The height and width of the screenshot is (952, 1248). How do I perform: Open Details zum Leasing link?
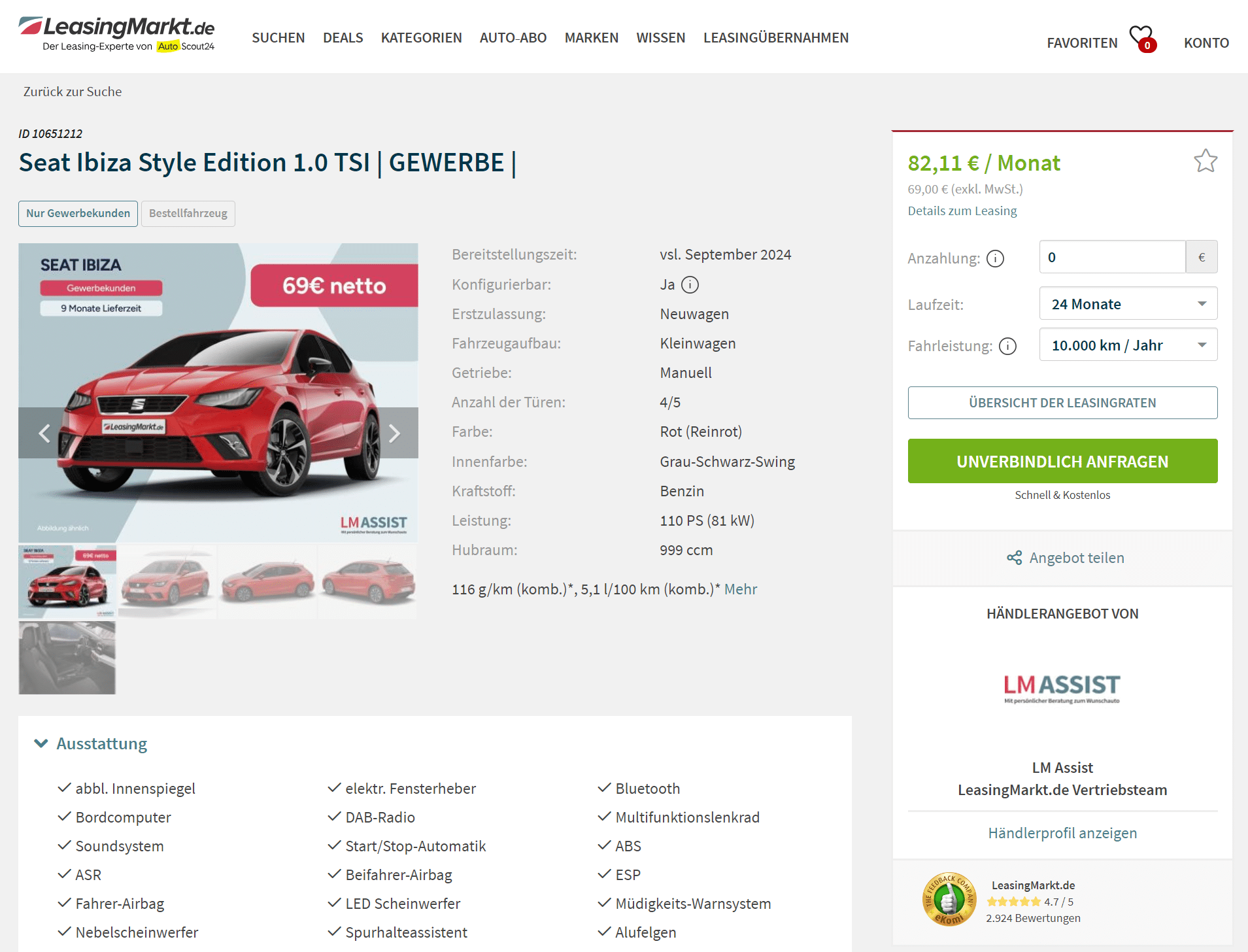pyautogui.click(x=962, y=211)
